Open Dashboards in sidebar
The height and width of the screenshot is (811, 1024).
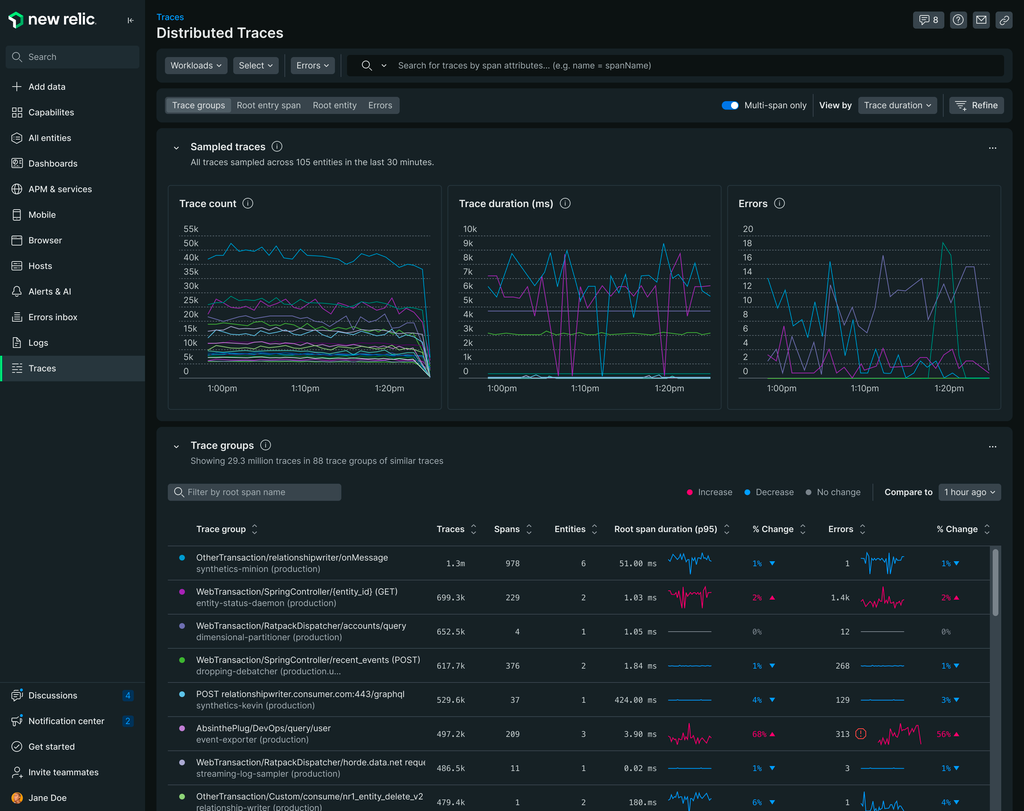pyautogui.click(x=72, y=163)
